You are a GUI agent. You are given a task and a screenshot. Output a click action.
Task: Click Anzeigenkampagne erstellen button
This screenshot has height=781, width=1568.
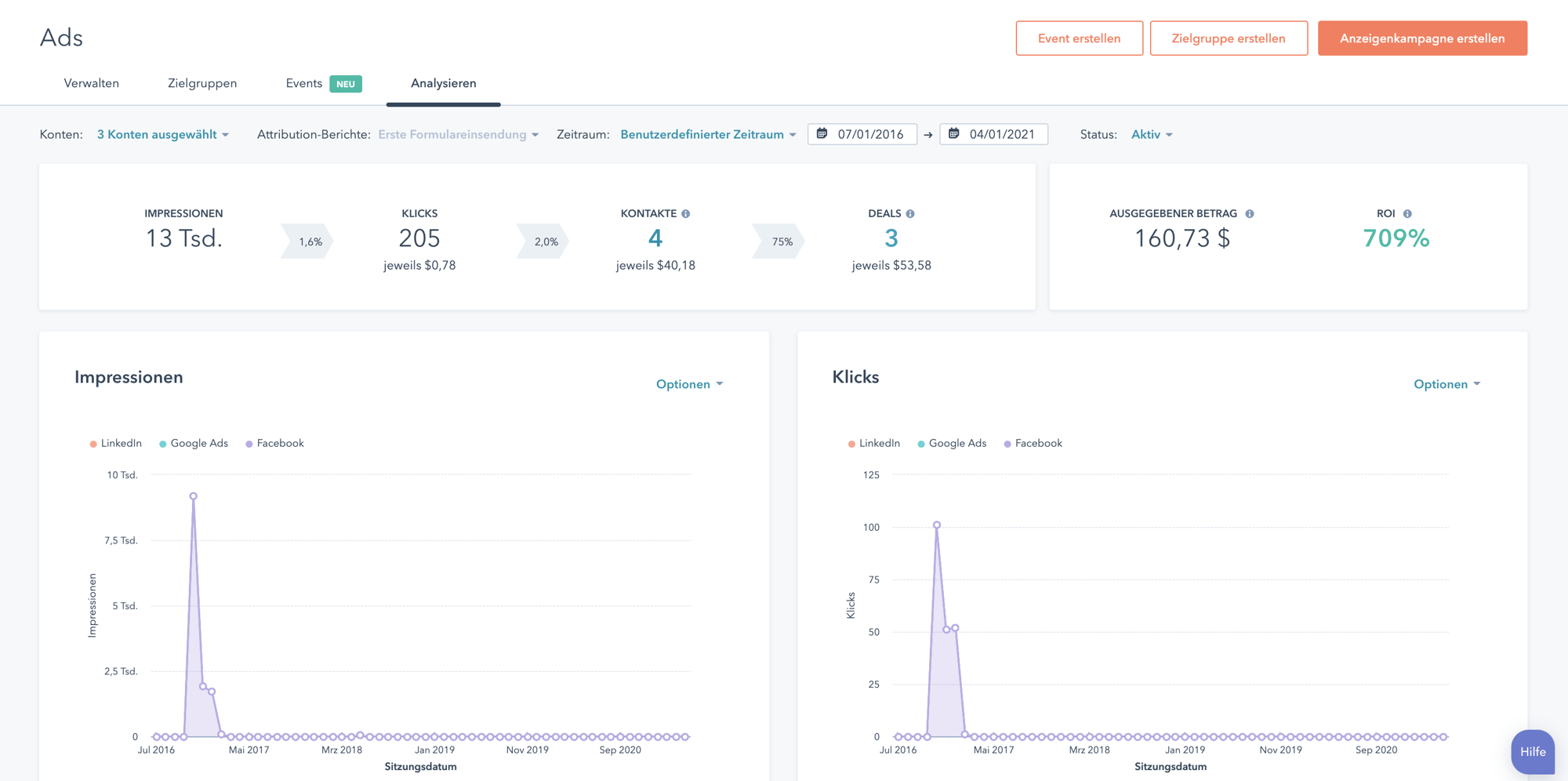pyautogui.click(x=1421, y=38)
